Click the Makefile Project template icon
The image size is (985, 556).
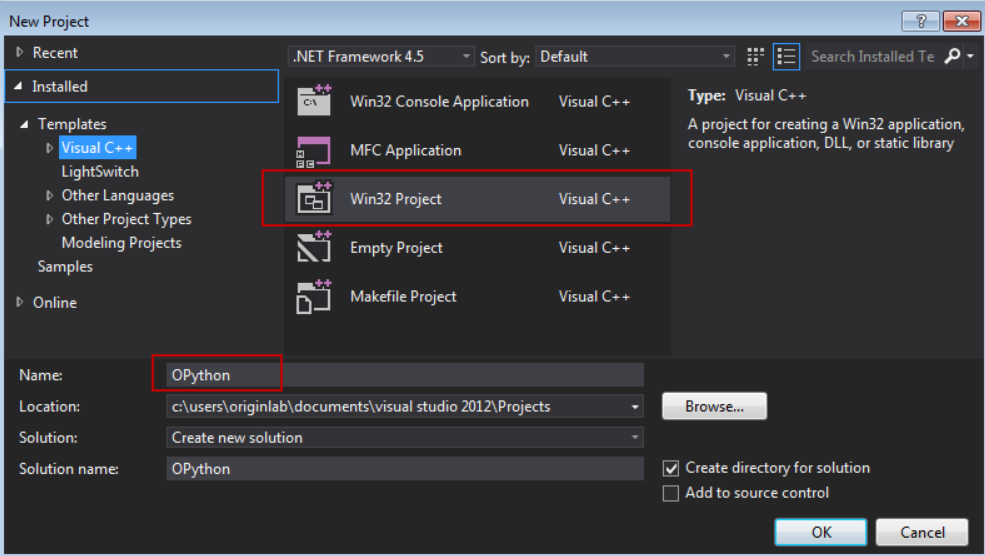coord(313,296)
